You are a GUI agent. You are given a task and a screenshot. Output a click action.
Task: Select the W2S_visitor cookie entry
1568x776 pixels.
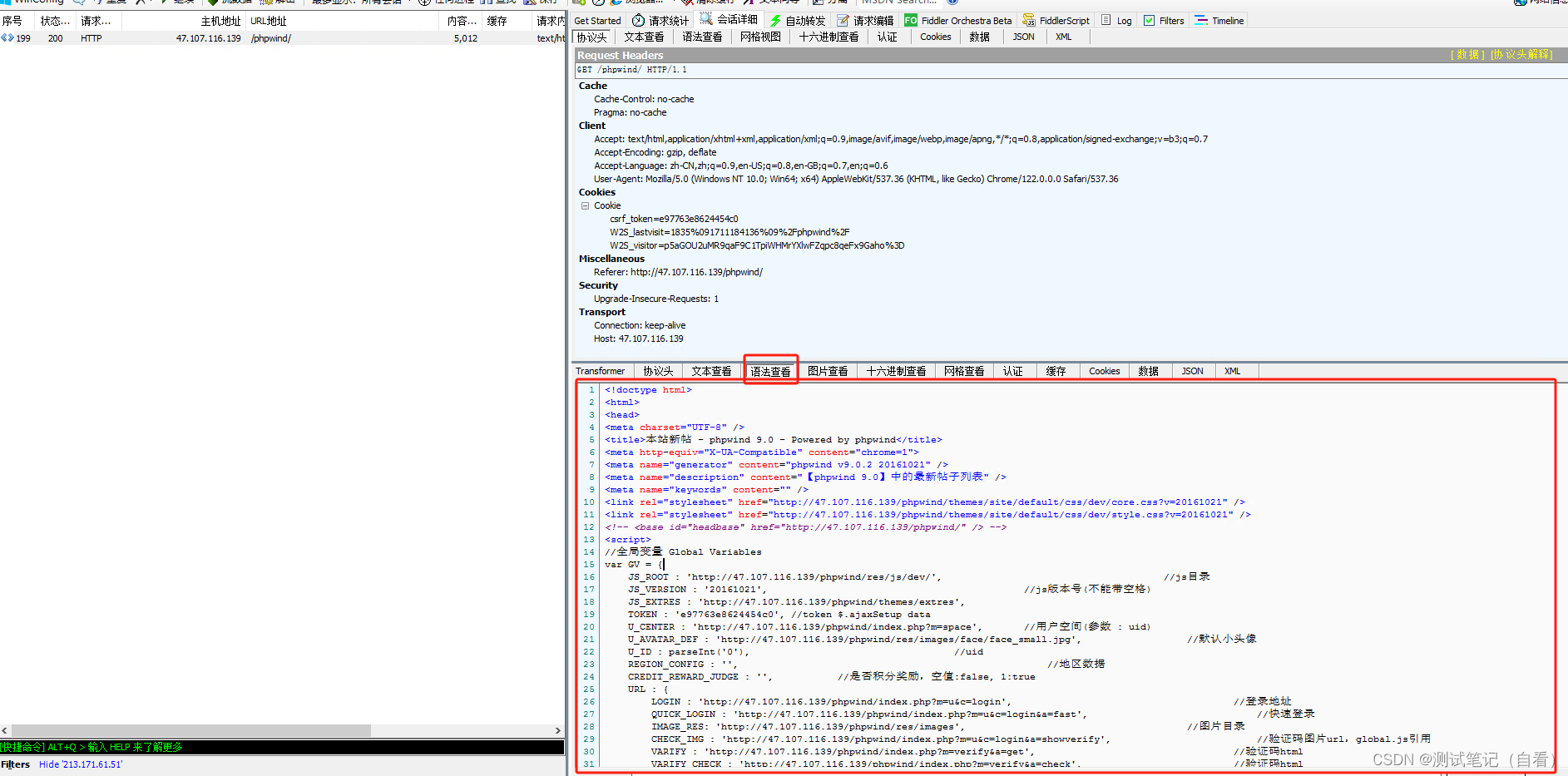(x=757, y=245)
